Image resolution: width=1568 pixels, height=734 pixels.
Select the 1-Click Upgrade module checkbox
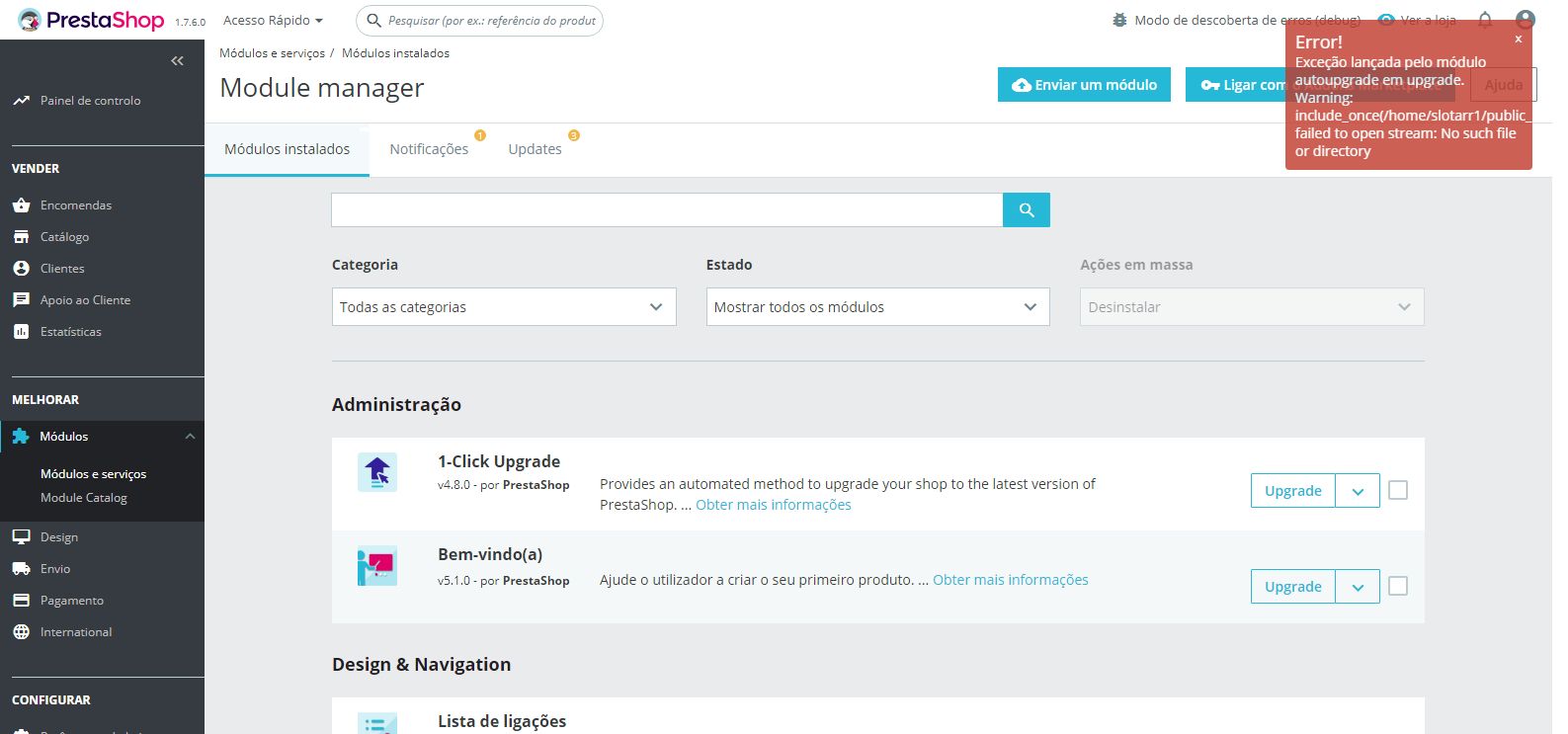(1398, 490)
